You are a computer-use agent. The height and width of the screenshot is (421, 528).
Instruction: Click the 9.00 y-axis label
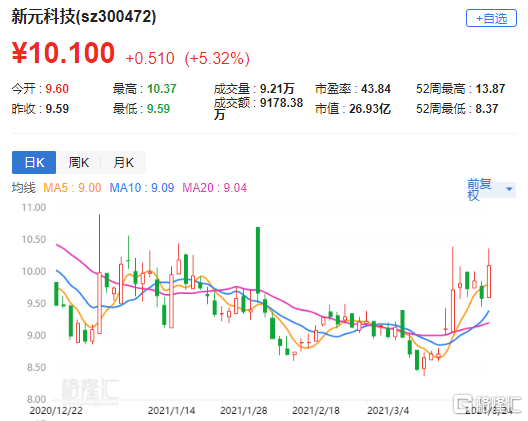[x=36, y=335]
